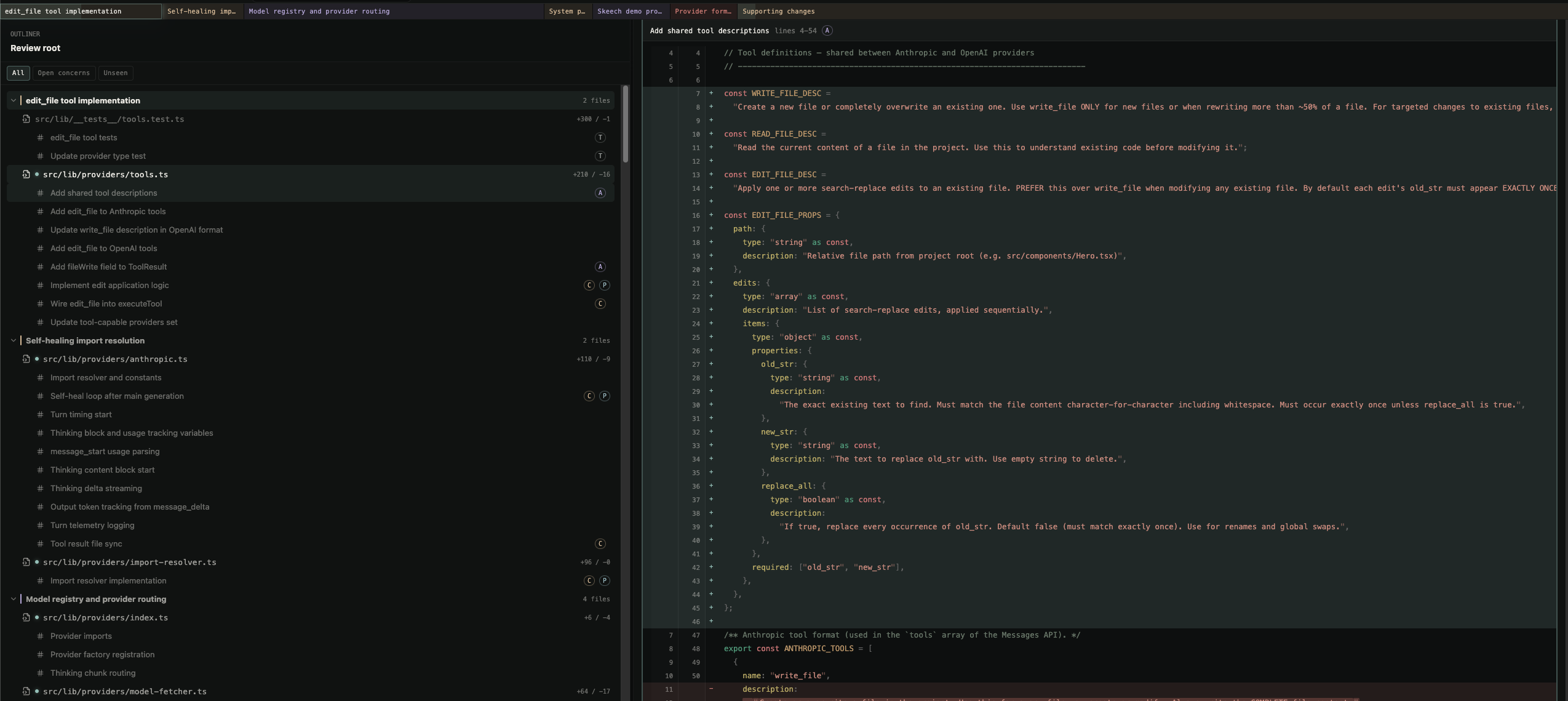Click P badge on Self-heal loop row
This screenshot has height=701, width=1568.
(605, 396)
